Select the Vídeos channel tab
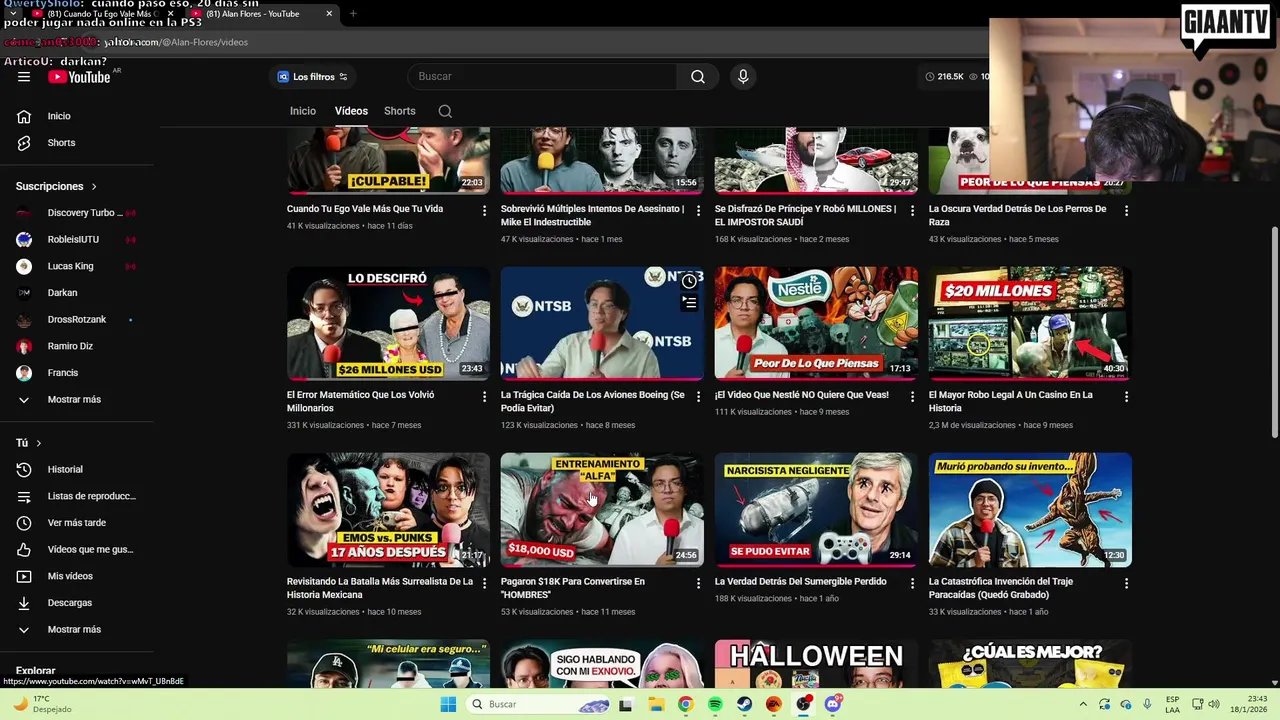Screen dimensions: 1280x720 tap(351, 111)
